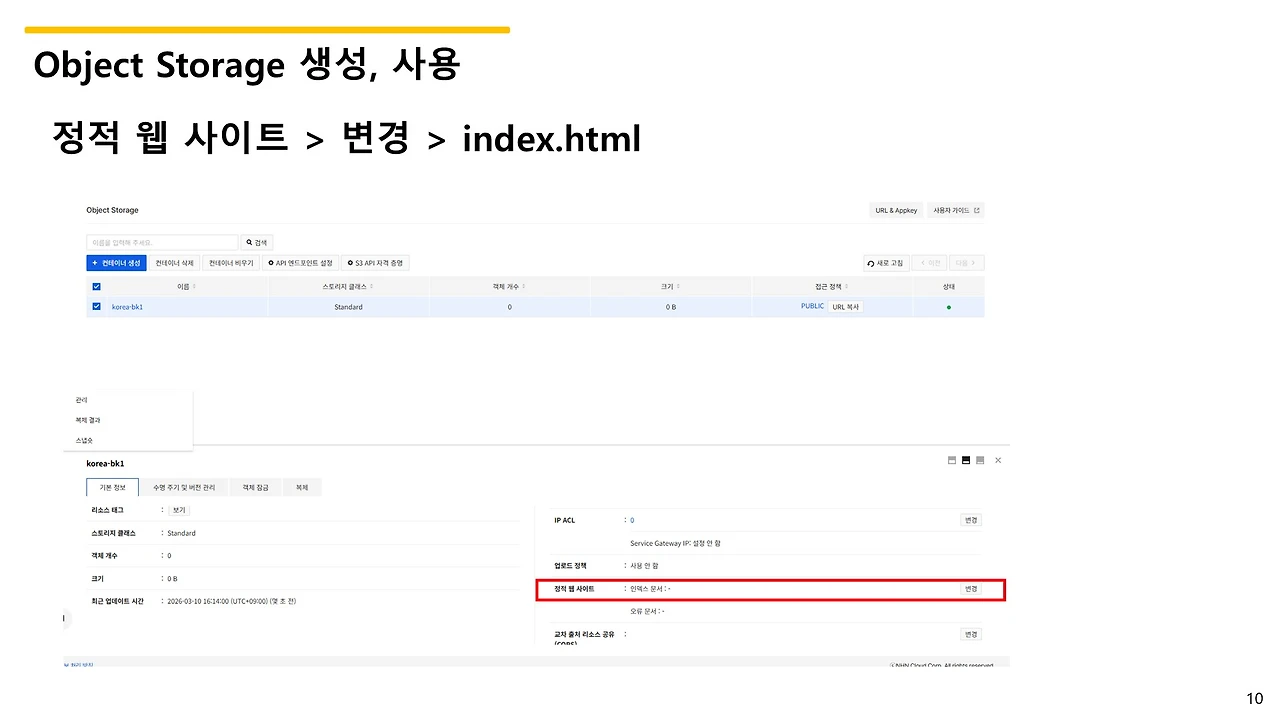
Task: Select the split-view panel layout icon
Action: click(x=952, y=460)
